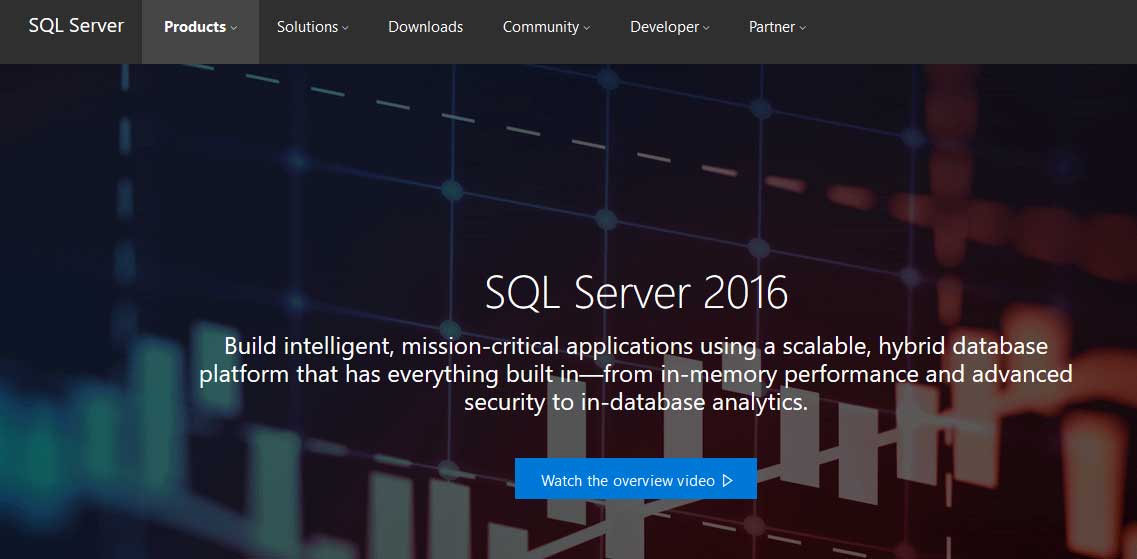Expand the chevron next to Products
1137x559 pixels.
coord(234,28)
